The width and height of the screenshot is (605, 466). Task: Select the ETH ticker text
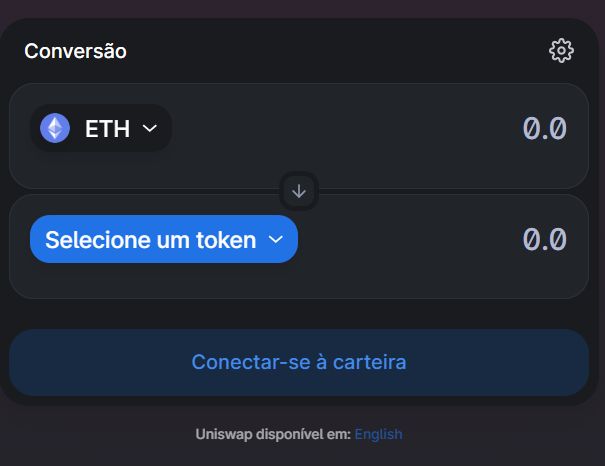coord(107,128)
